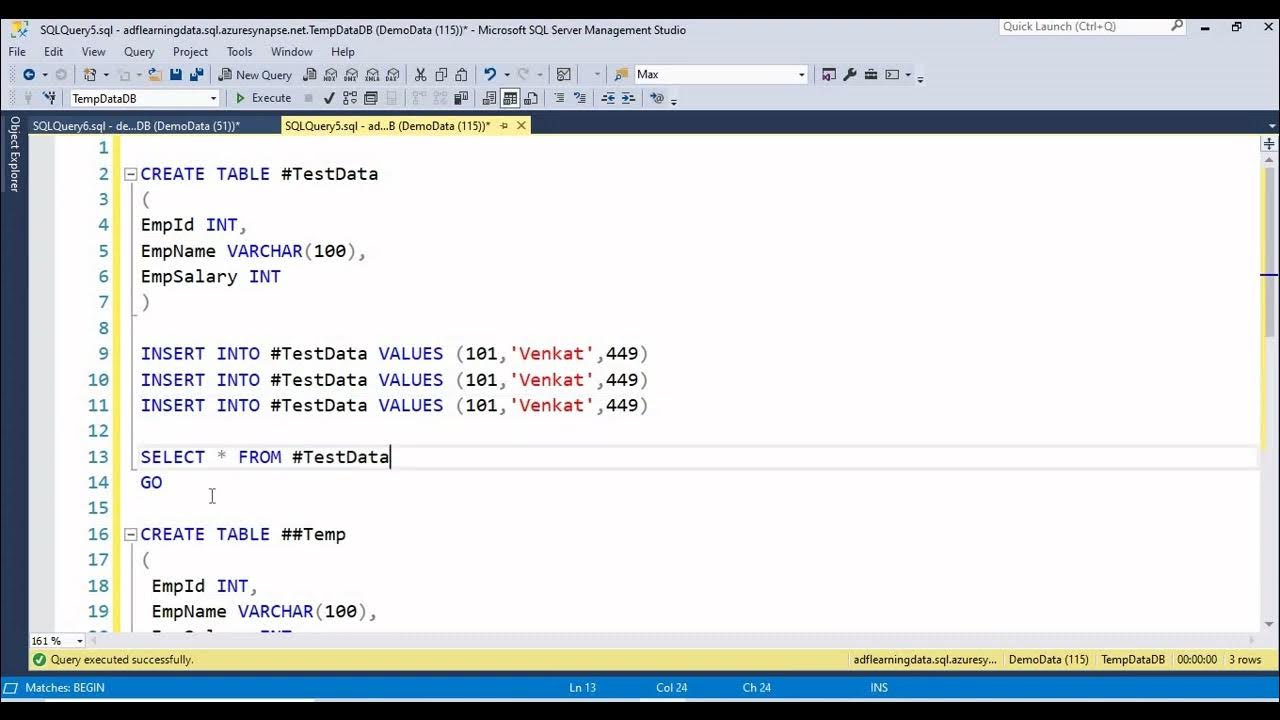Open the Object Explorer side tab
Viewport: 1280px width, 720px height.
click(14, 154)
